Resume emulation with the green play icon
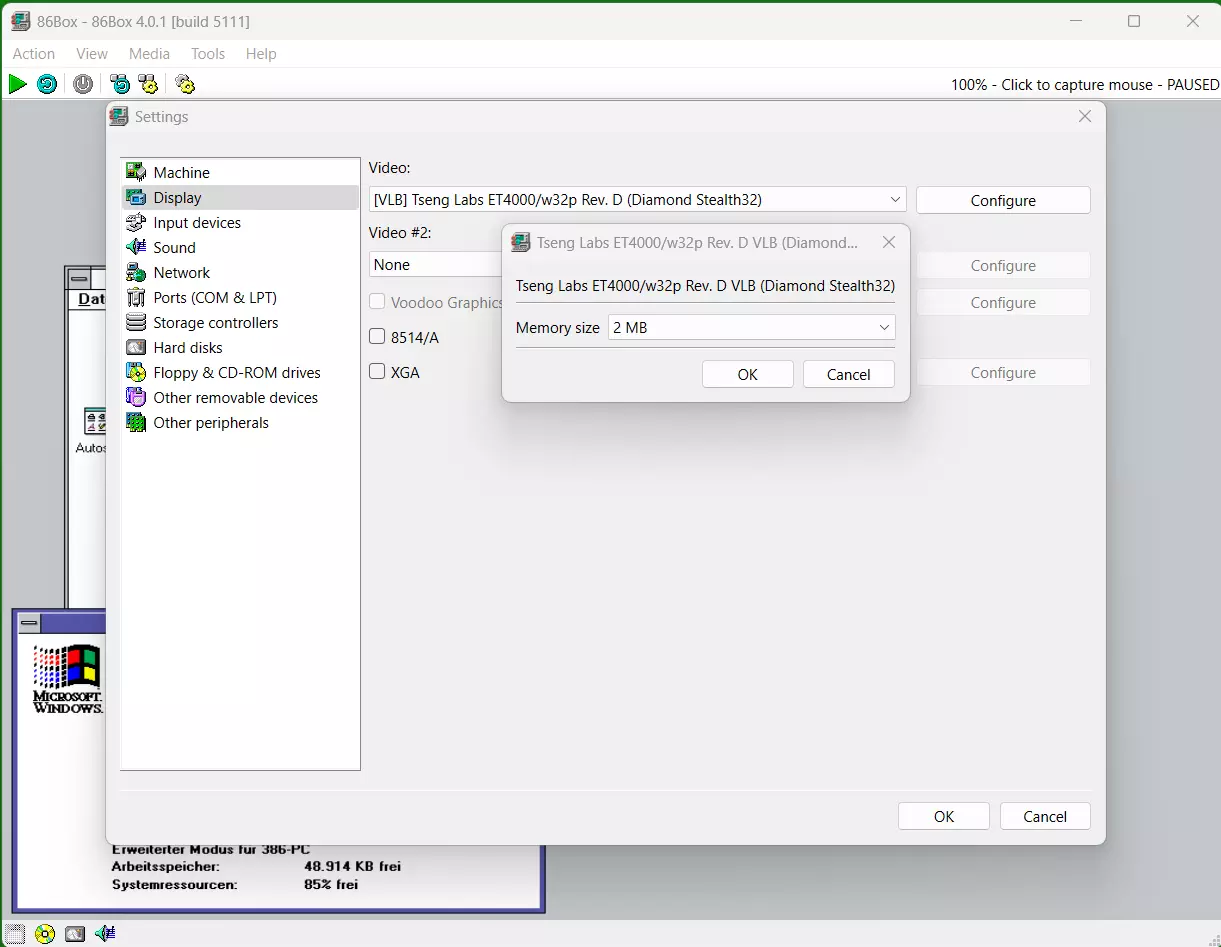Screen dimensions: 1221x947 [x=17, y=84]
